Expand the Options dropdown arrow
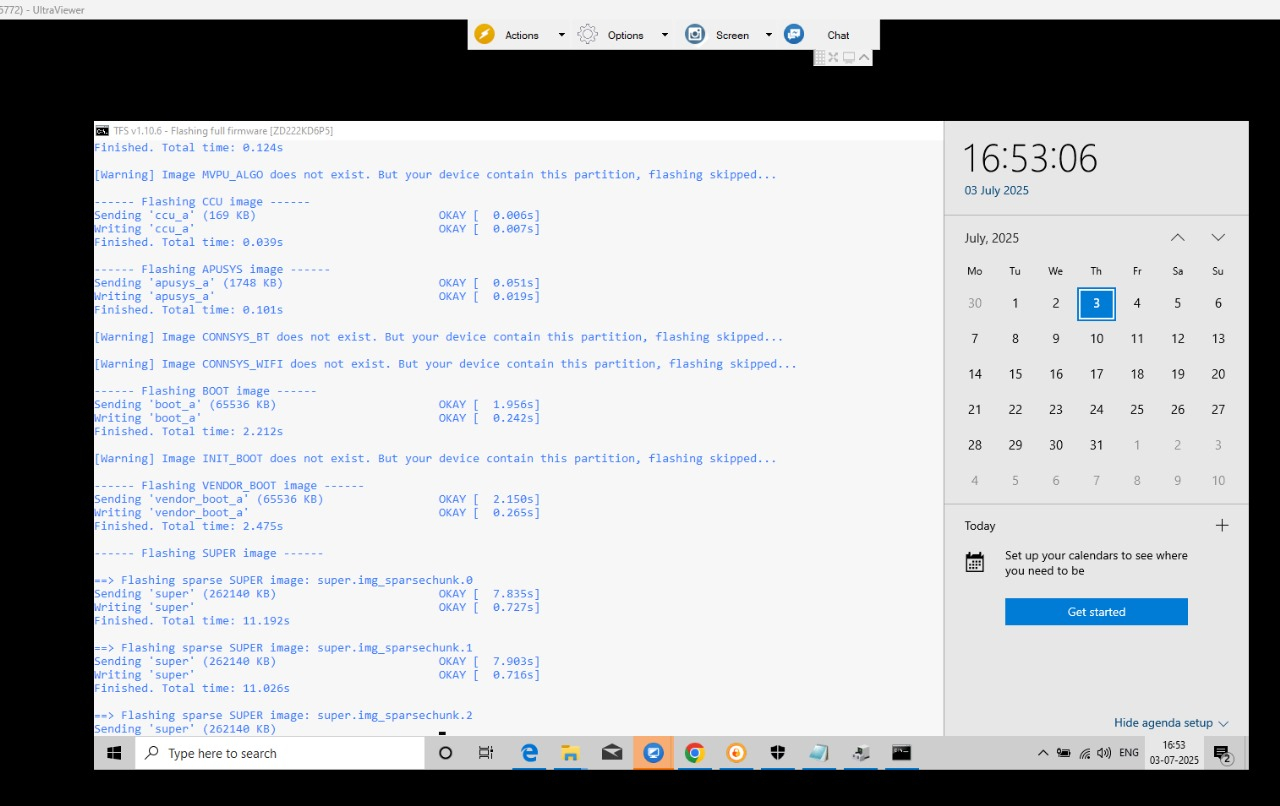 pyautogui.click(x=664, y=35)
